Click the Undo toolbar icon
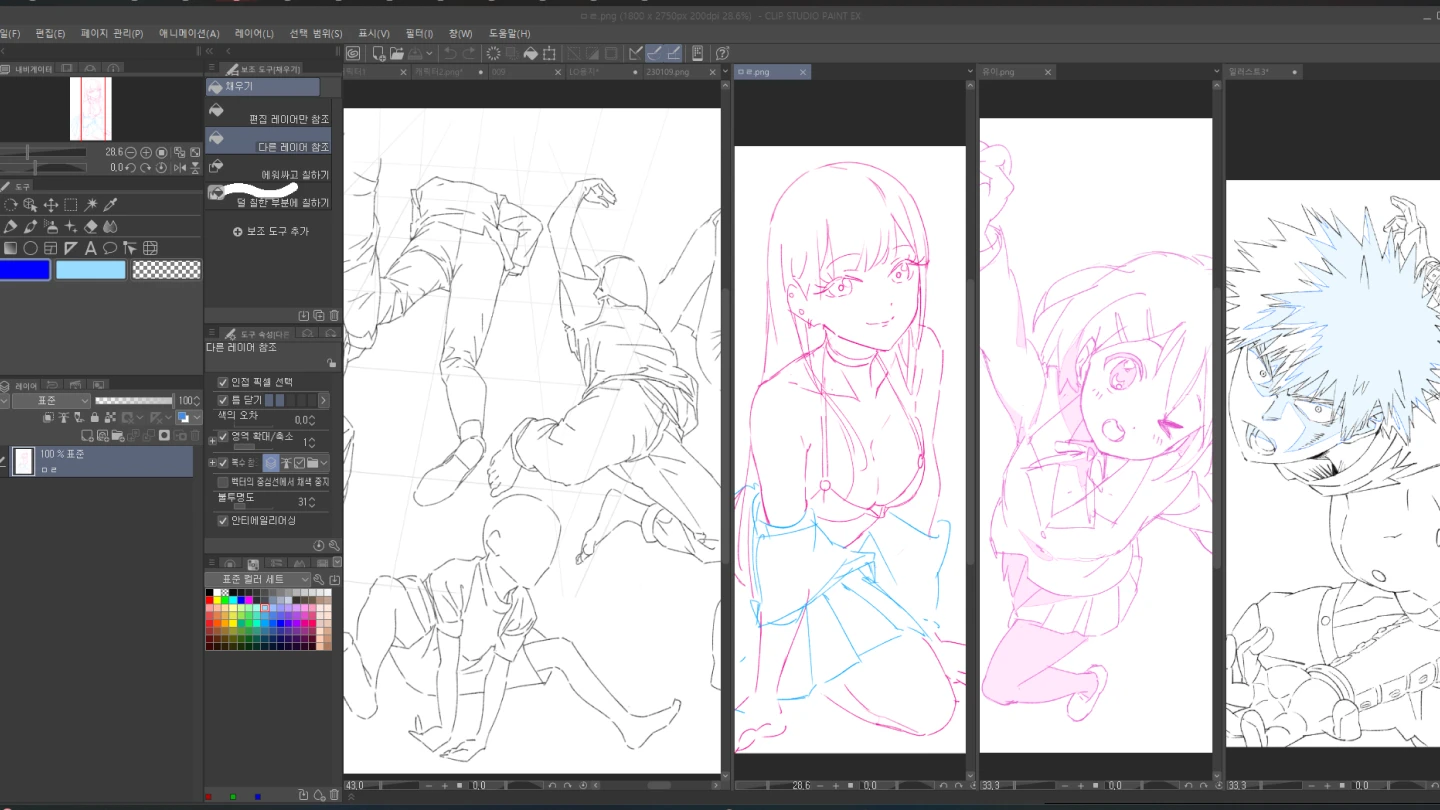Screen dimensions: 1440x810 450,53
